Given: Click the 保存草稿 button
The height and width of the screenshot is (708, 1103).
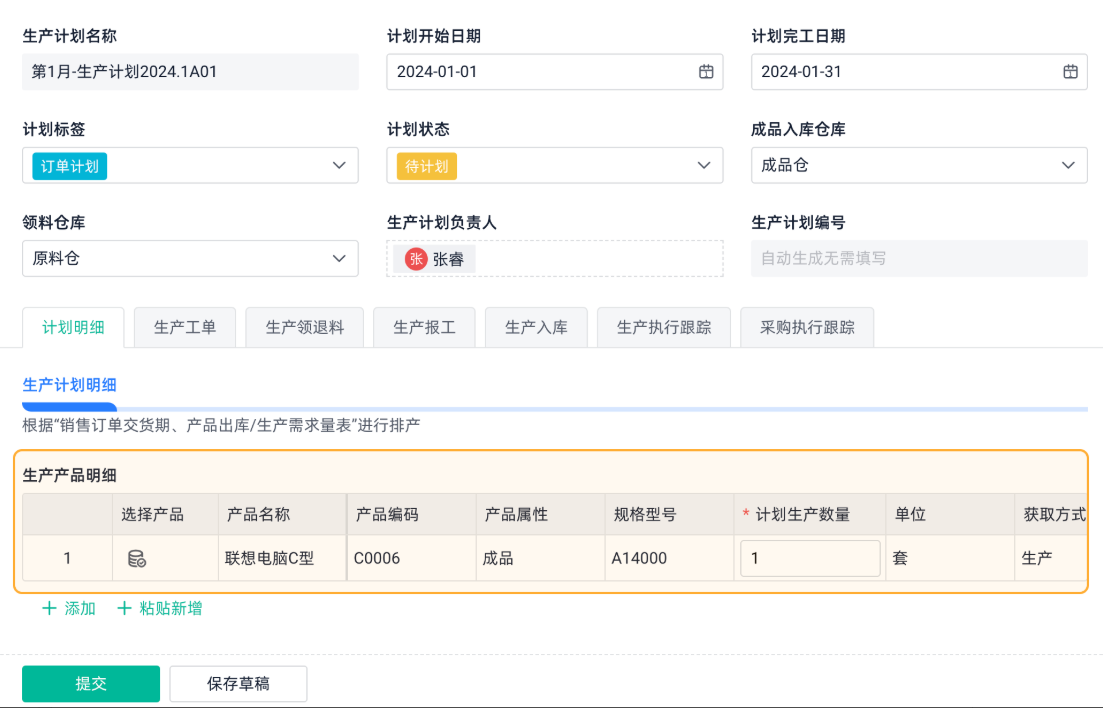Looking at the screenshot, I should tap(238, 684).
